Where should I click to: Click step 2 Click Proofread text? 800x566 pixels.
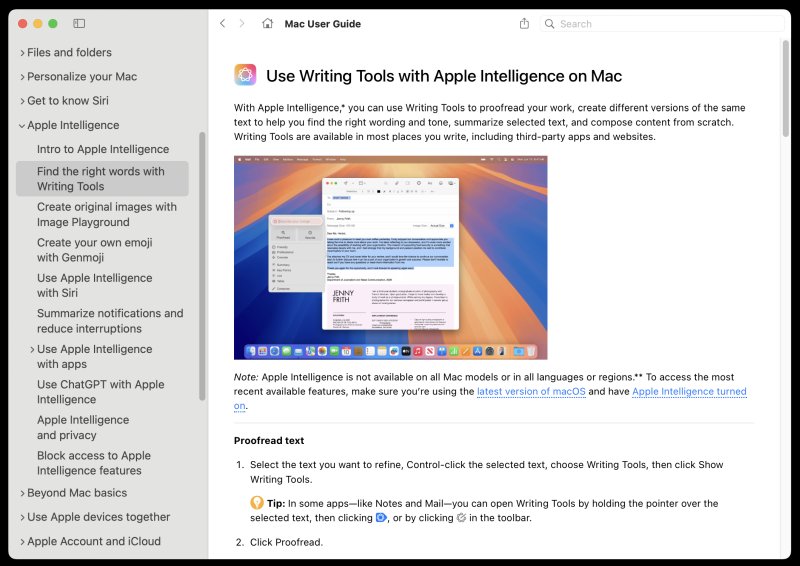point(286,542)
